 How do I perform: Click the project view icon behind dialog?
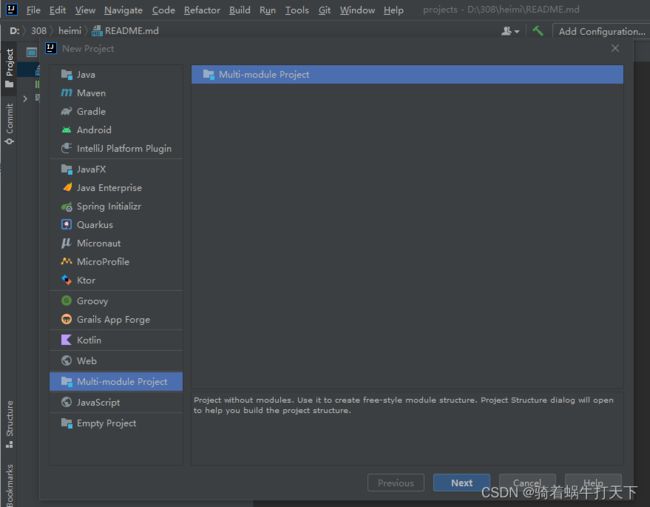32,52
